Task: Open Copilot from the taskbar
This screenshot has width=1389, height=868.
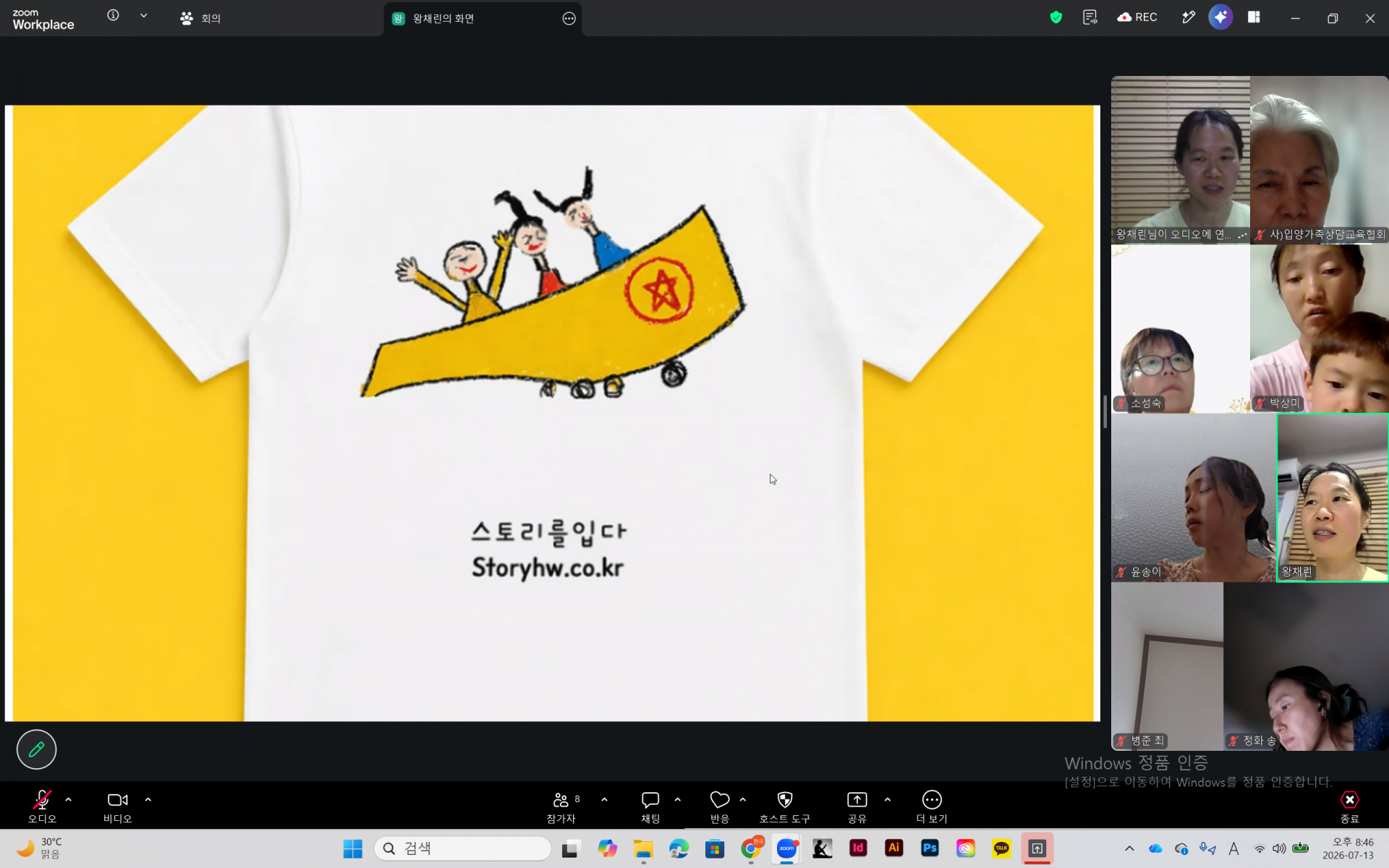Action: click(x=607, y=848)
